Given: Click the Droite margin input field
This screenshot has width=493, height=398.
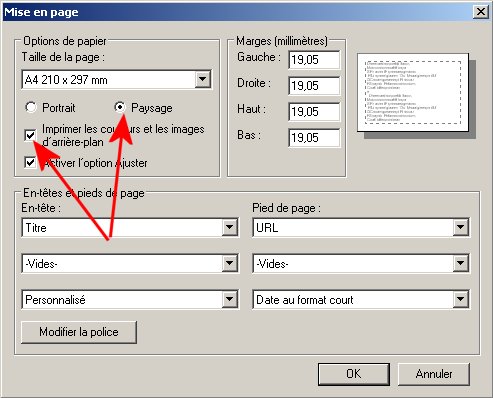Looking at the screenshot, I should pyautogui.click(x=314, y=86).
